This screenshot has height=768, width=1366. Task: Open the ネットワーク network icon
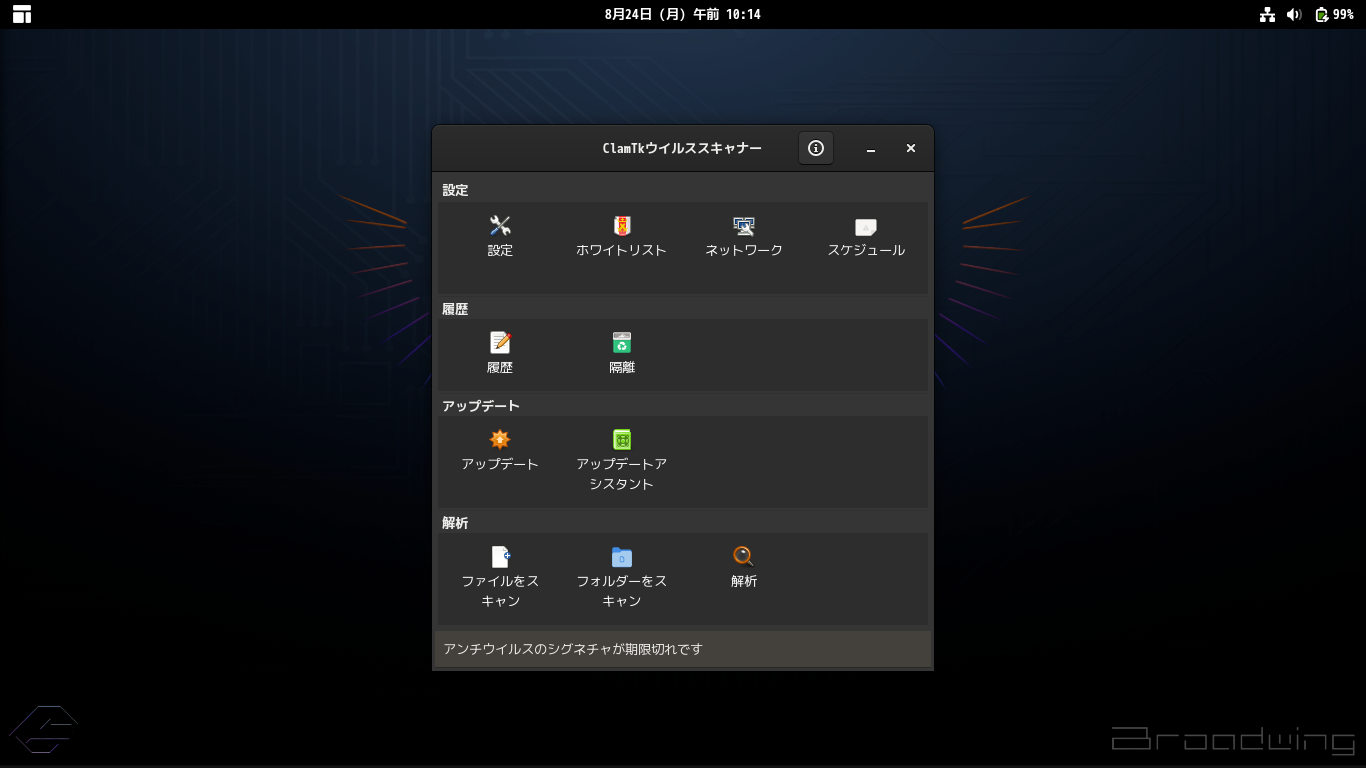(x=744, y=227)
